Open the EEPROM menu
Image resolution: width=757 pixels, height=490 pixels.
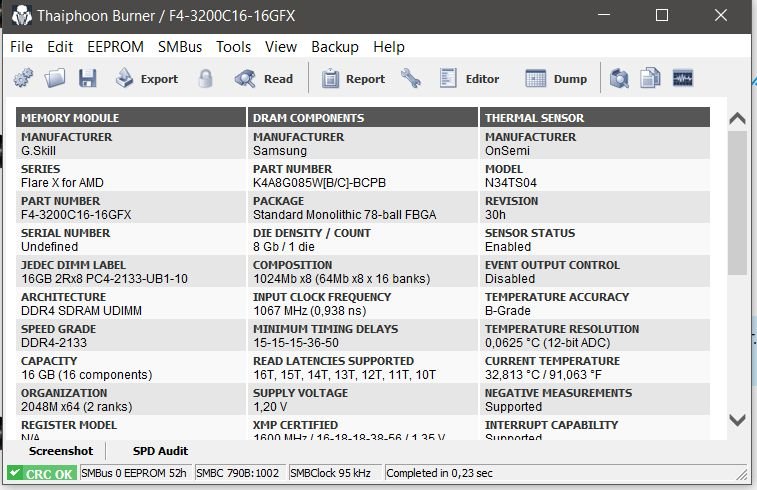pyautogui.click(x=115, y=47)
